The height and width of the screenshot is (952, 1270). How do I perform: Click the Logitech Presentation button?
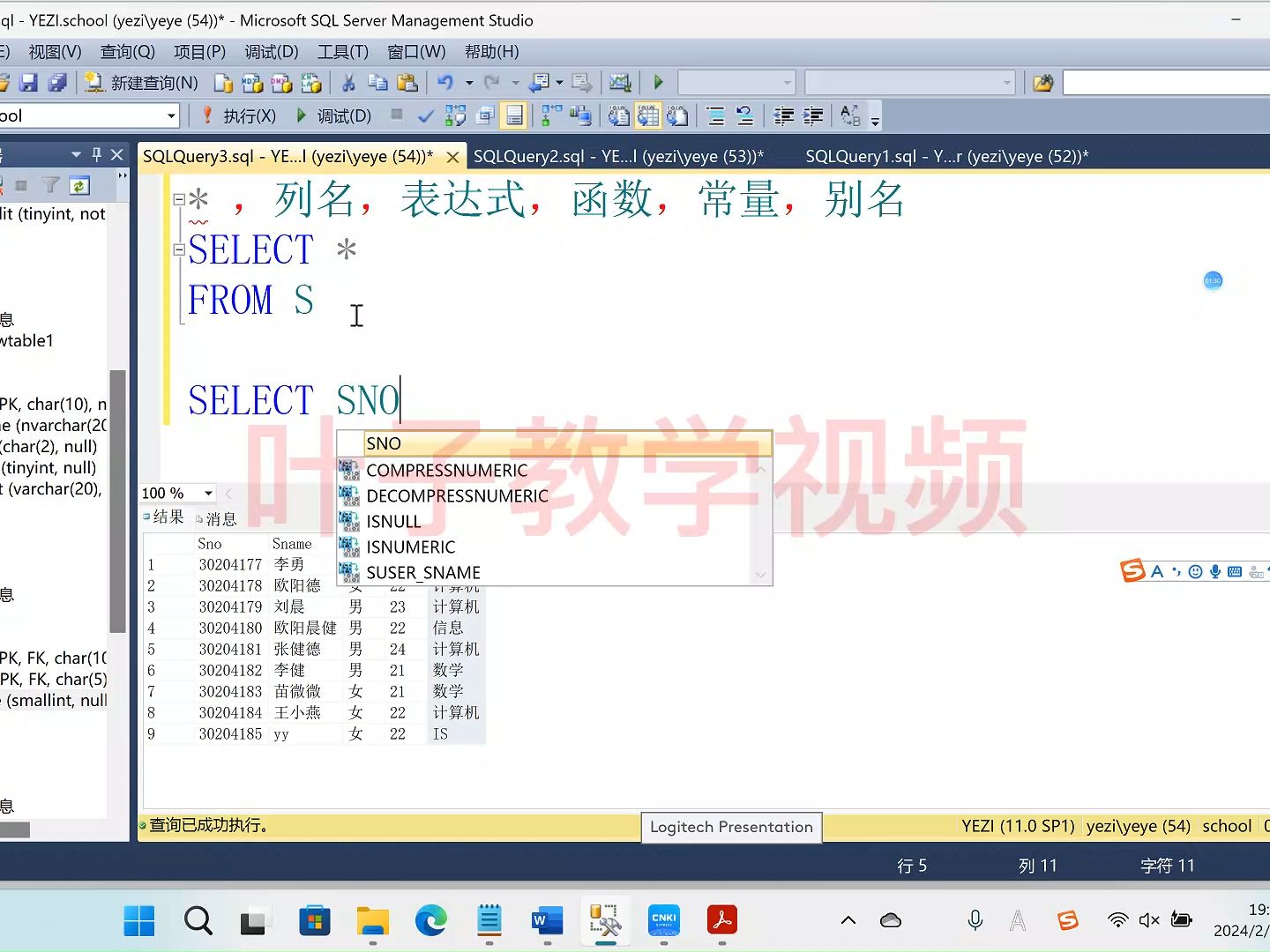[x=730, y=827]
